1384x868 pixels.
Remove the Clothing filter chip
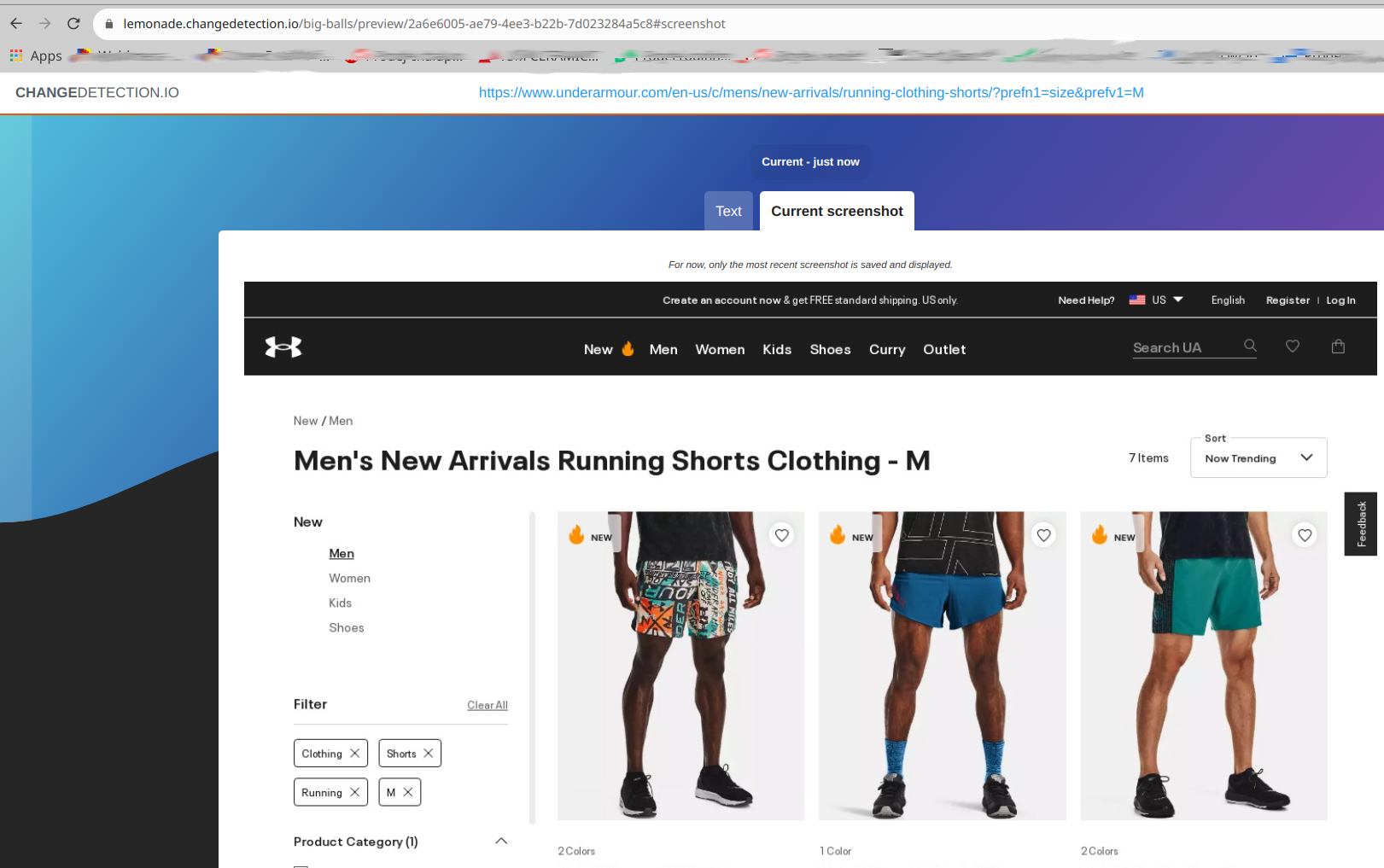click(x=354, y=754)
